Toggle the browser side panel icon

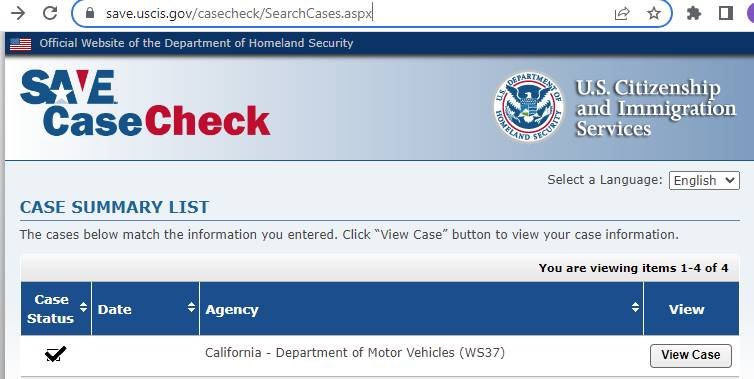pyautogui.click(x=726, y=13)
